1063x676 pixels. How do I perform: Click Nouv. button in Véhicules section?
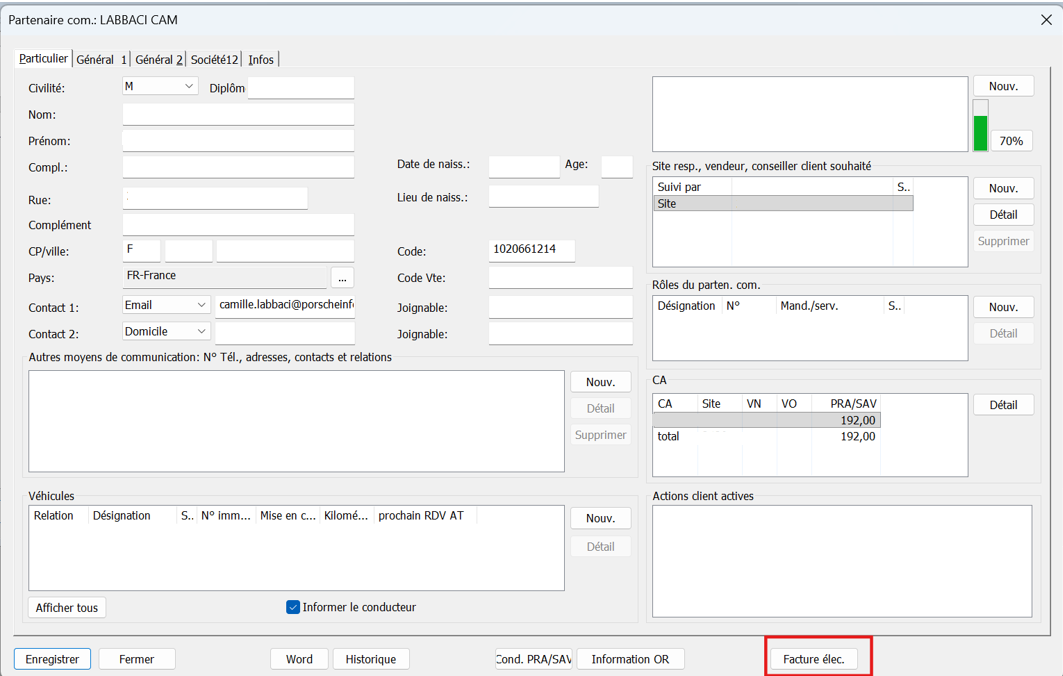601,519
